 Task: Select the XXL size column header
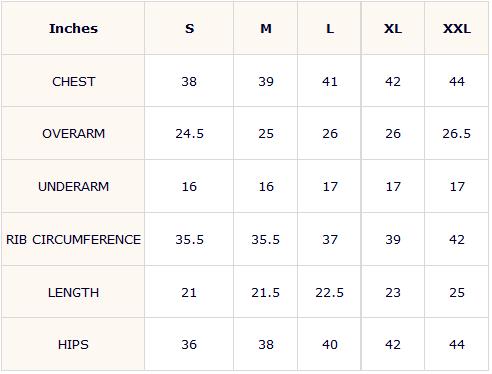(457, 28)
